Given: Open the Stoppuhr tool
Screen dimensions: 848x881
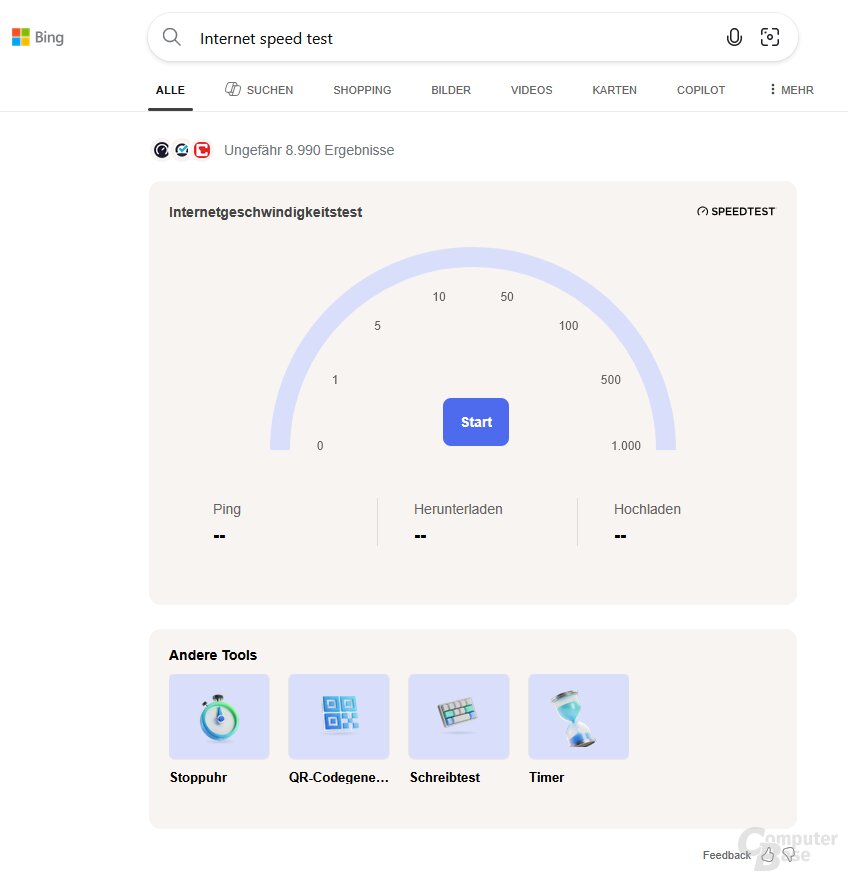Looking at the screenshot, I should point(219,716).
